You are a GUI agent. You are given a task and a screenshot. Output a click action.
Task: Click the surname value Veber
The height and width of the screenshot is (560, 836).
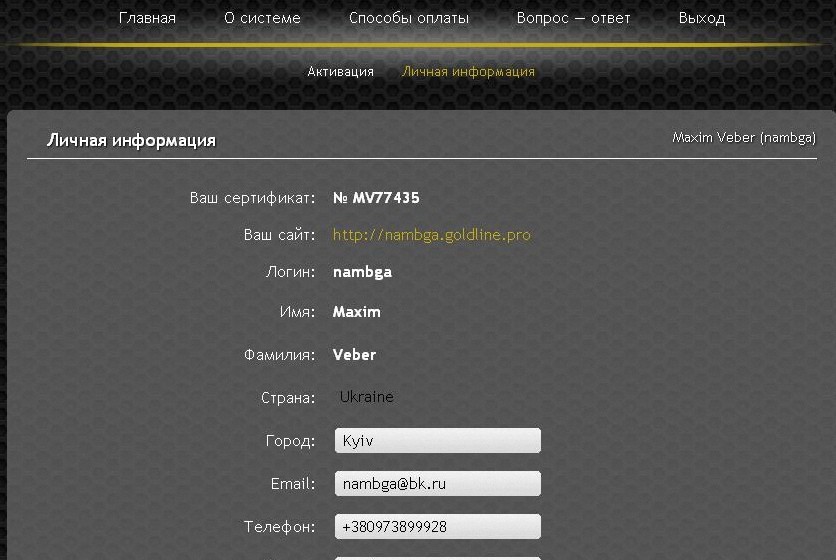pos(355,355)
